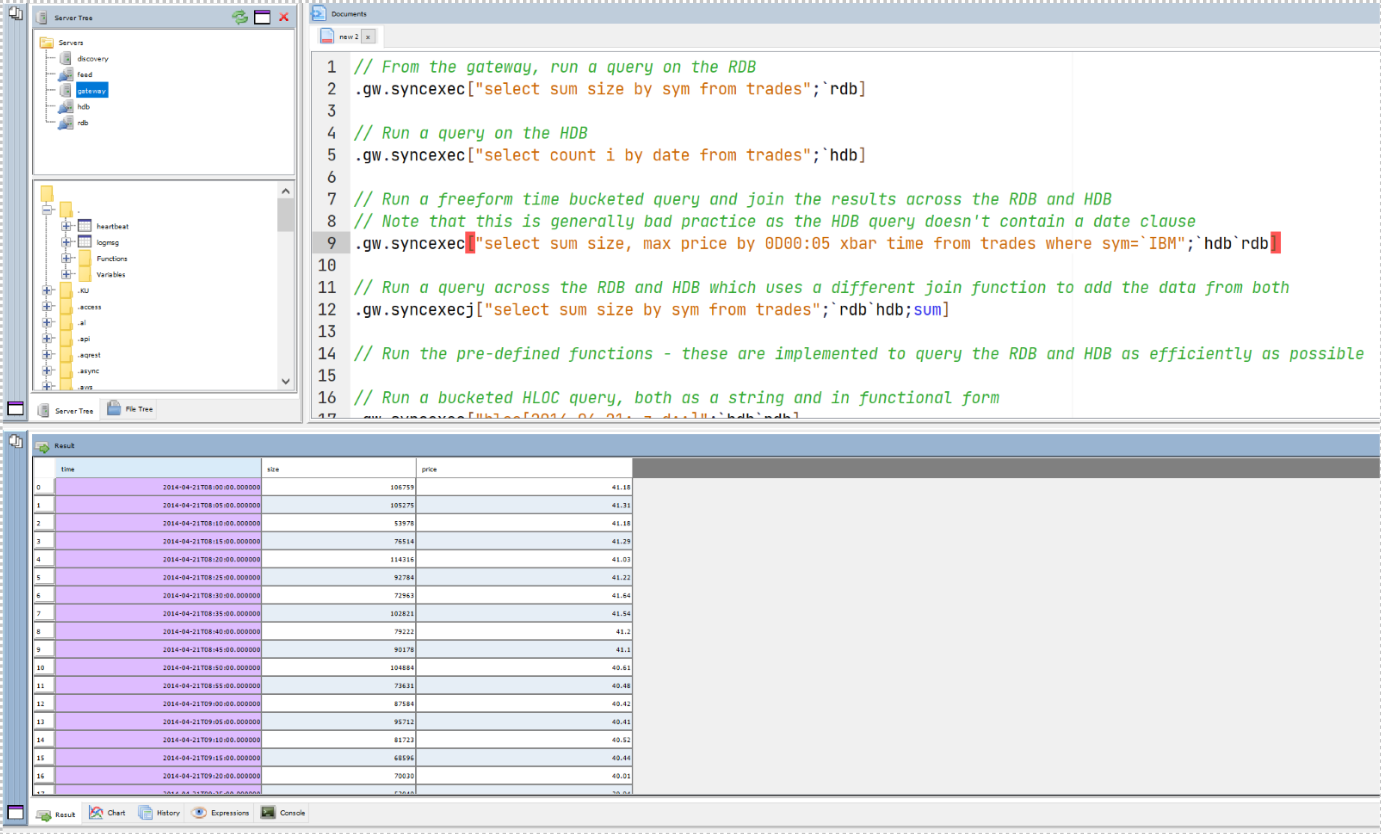Click the window icon at Result panel bottom-left

[15, 812]
